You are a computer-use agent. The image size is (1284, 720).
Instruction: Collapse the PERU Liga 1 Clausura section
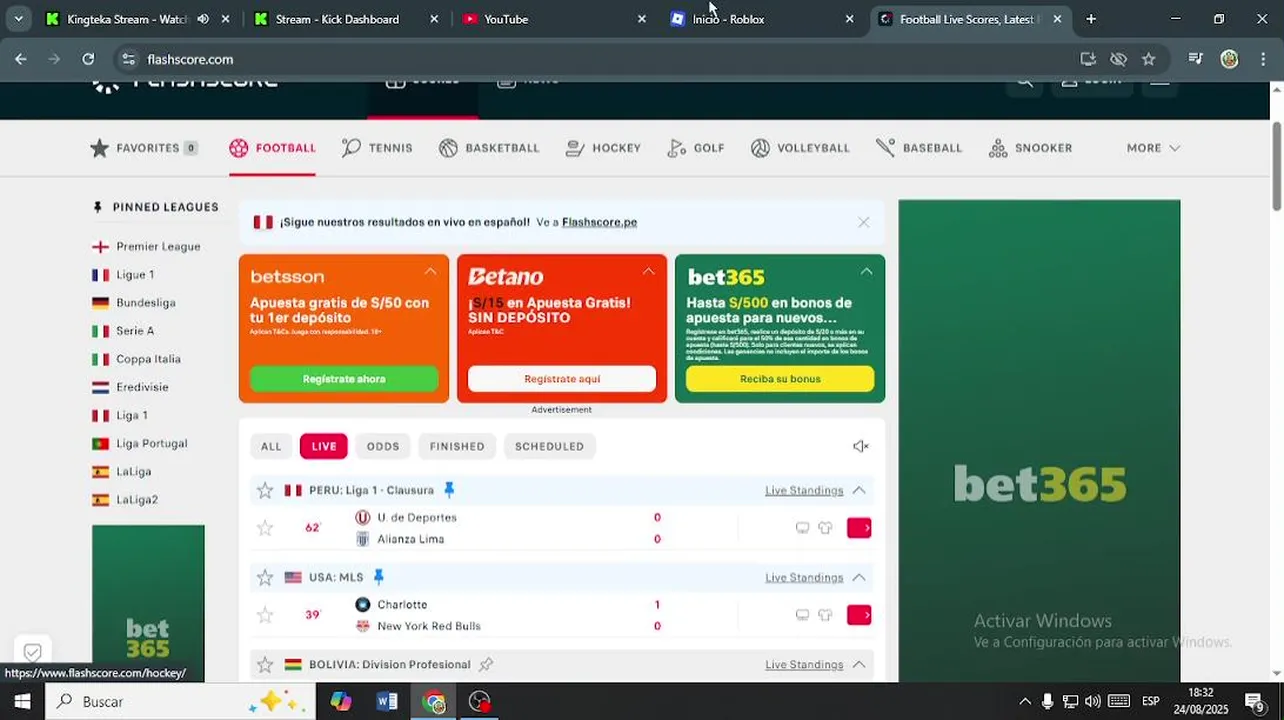pyautogui.click(x=859, y=490)
